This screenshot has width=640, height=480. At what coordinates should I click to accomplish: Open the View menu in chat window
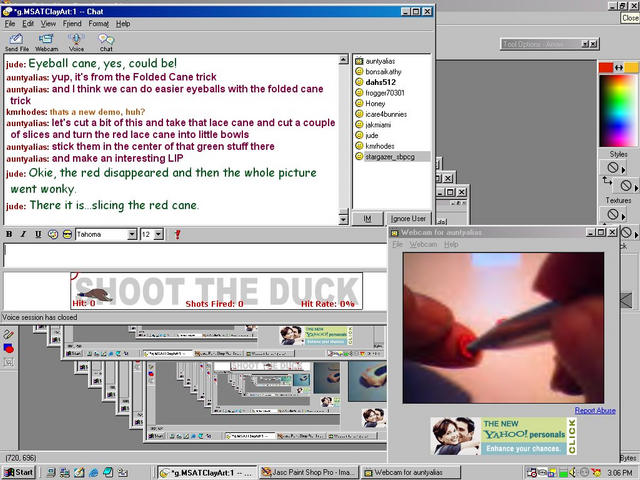(48, 24)
